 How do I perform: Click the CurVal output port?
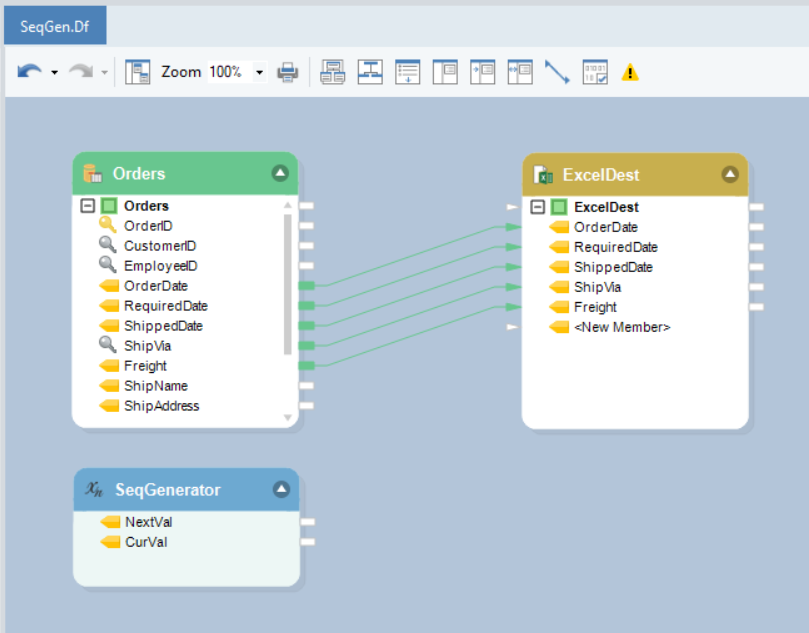[308, 542]
